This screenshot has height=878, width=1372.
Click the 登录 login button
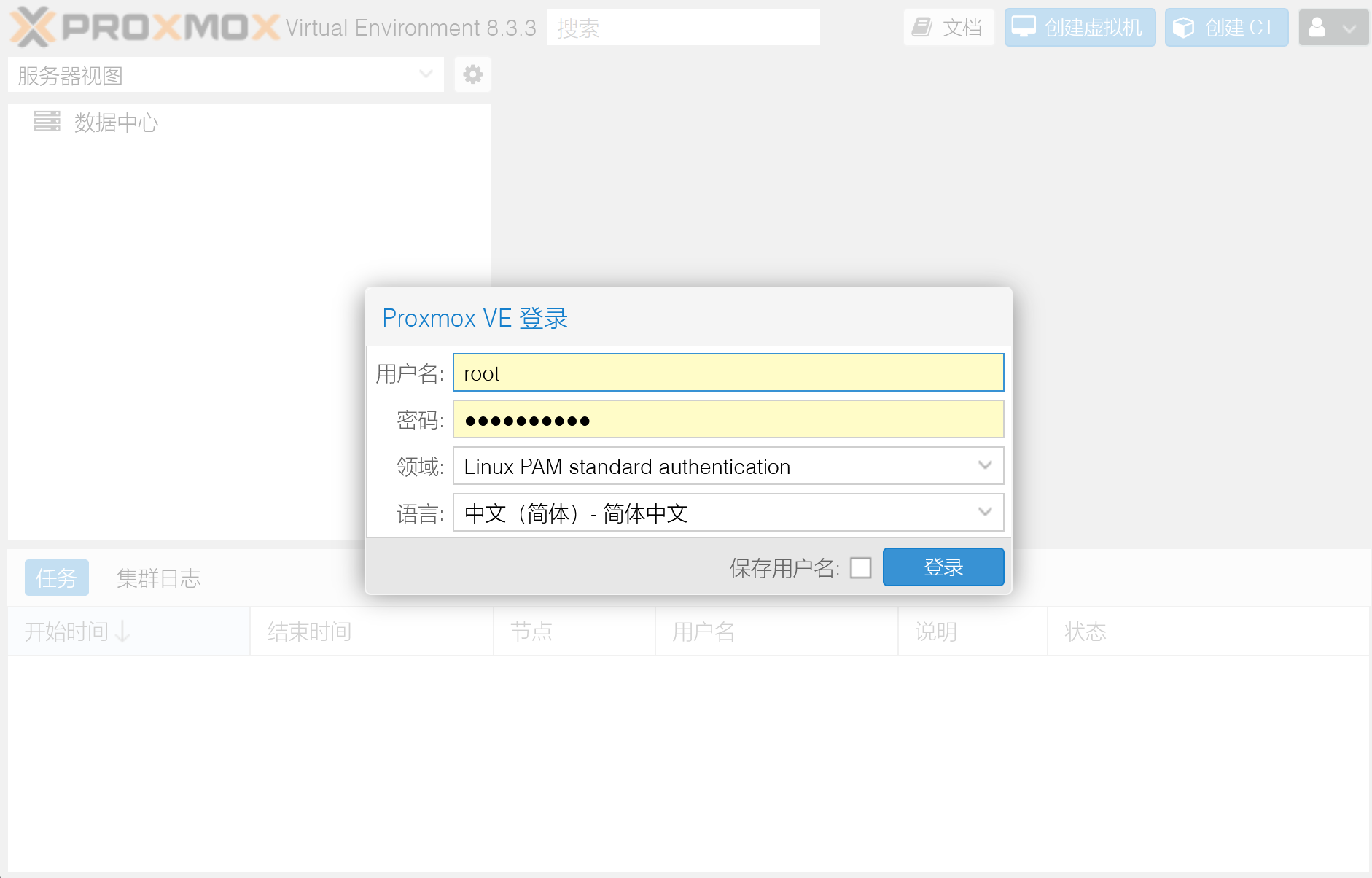(x=943, y=567)
